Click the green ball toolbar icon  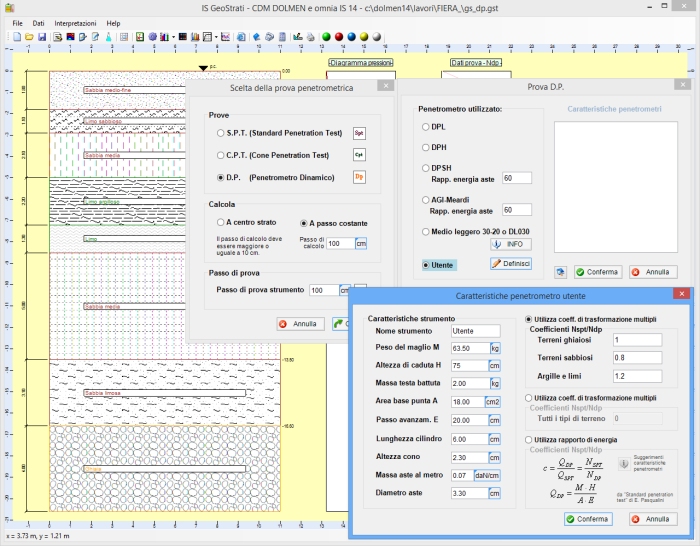[x=326, y=37]
